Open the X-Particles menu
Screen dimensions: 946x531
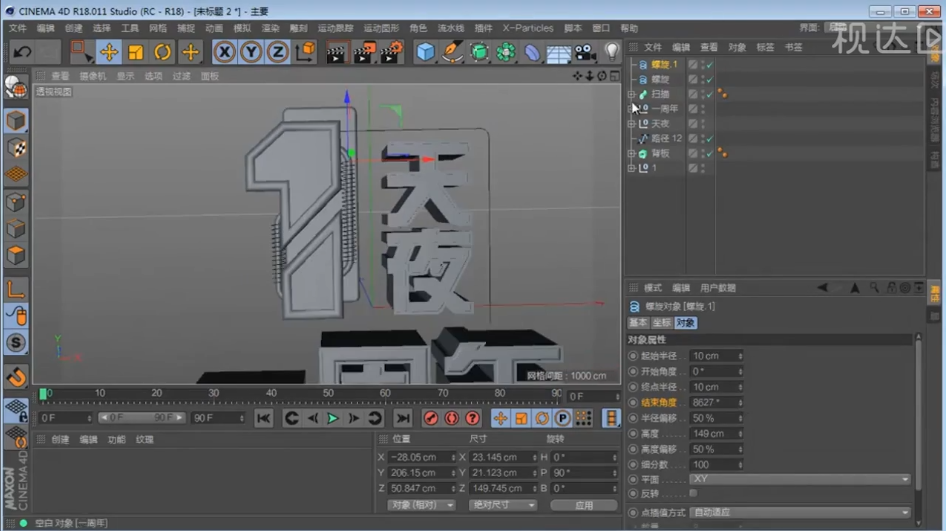click(x=528, y=28)
